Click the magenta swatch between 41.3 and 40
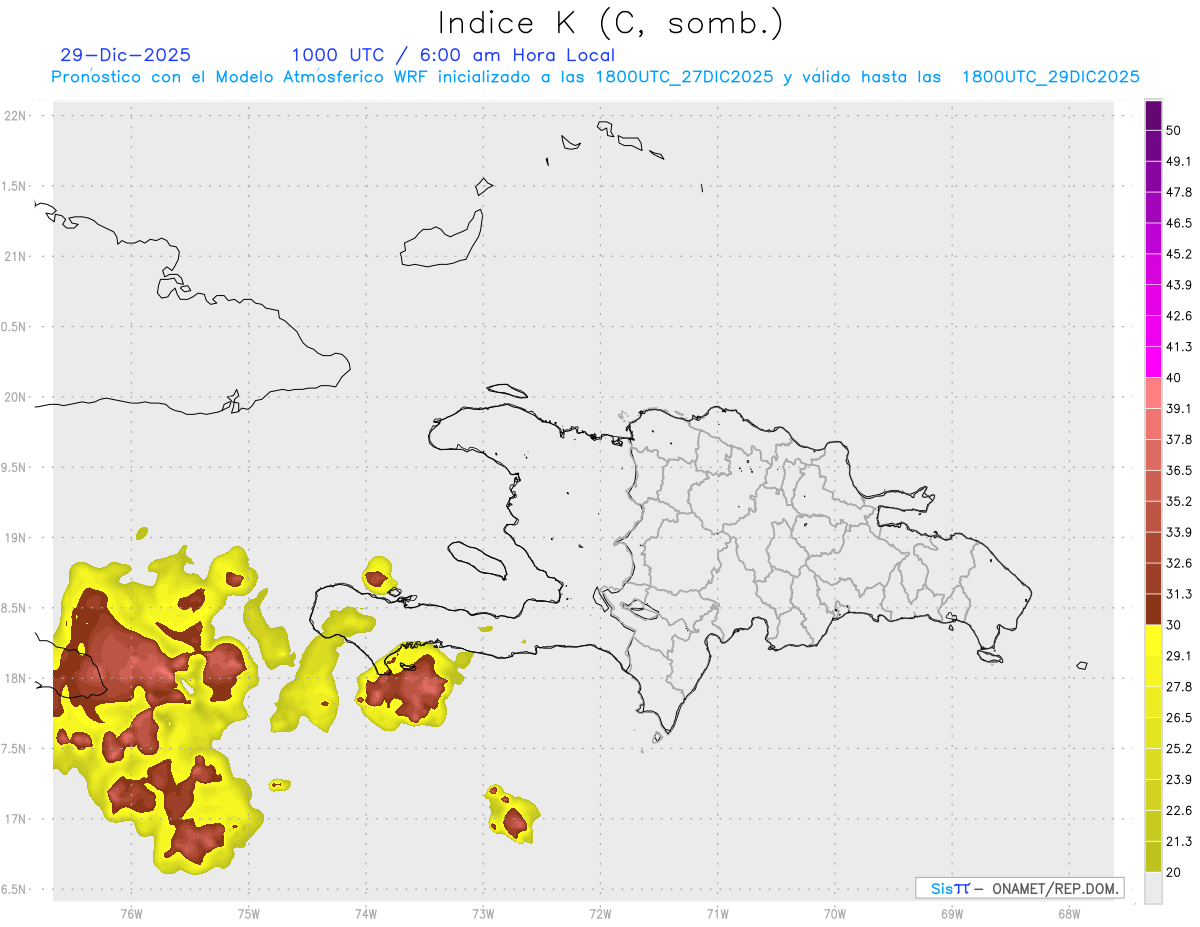This screenshot has height=927, width=1200. 1153,362
